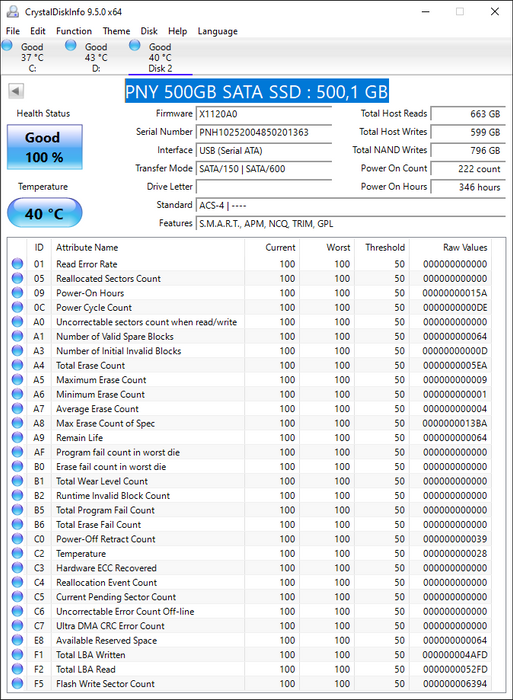513x700 pixels.
Task: Click the Features field
Action: coord(350,223)
